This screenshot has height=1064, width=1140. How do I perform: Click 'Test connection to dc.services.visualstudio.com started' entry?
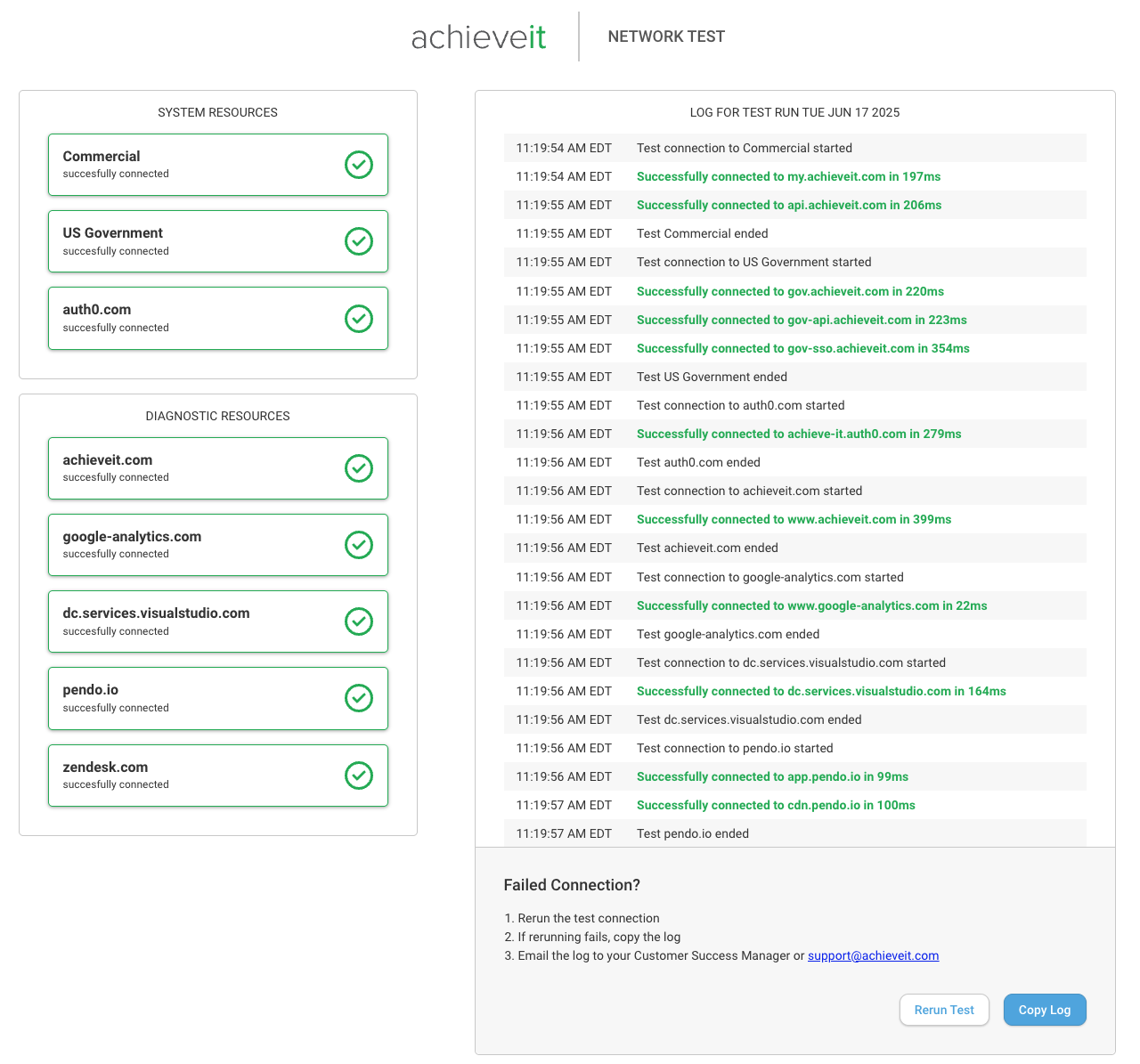click(795, 662)
